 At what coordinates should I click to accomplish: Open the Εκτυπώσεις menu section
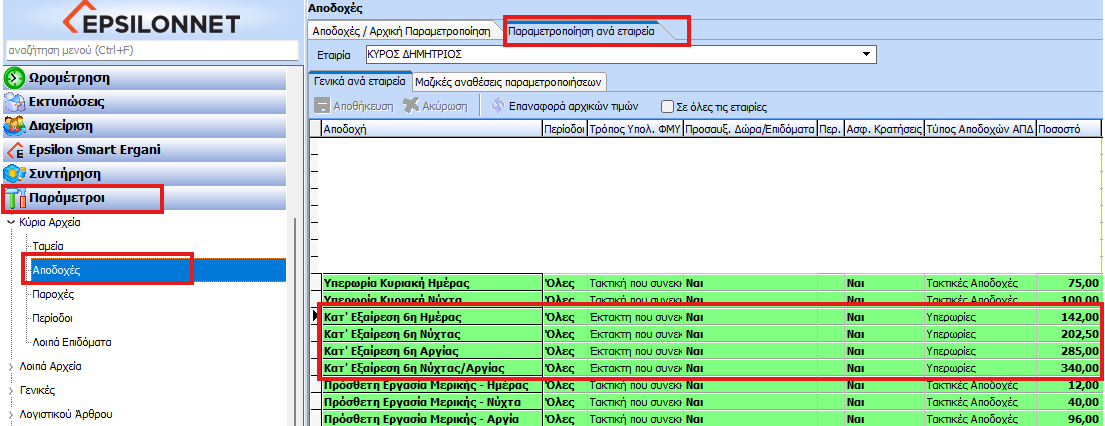[x=144, y=102]
